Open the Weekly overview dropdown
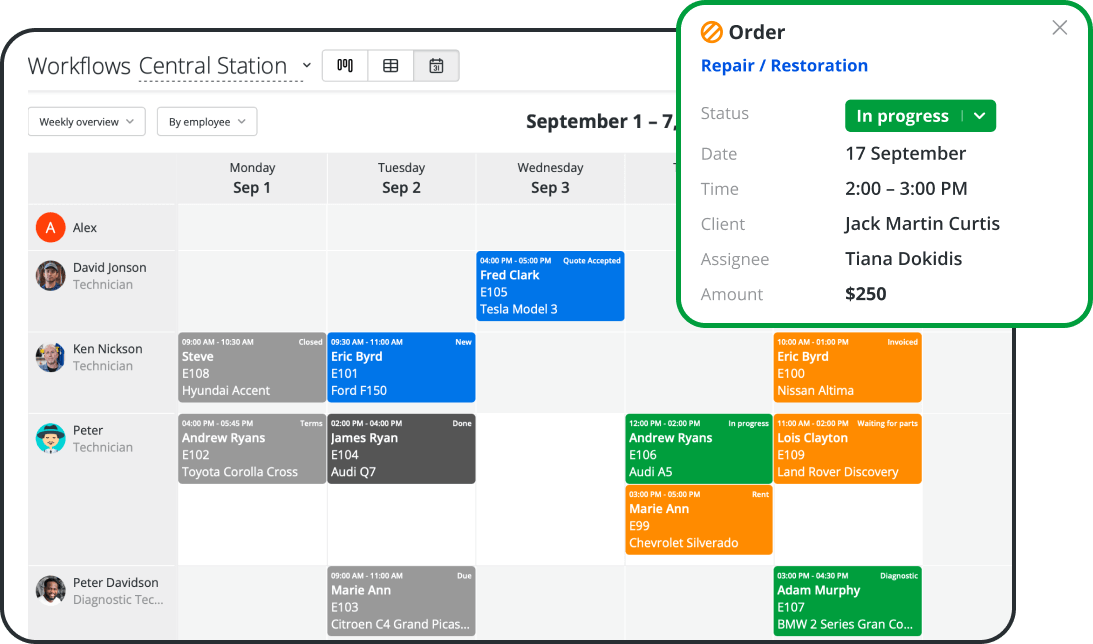Screen dimensions: 1093x644 coord(86,121)
